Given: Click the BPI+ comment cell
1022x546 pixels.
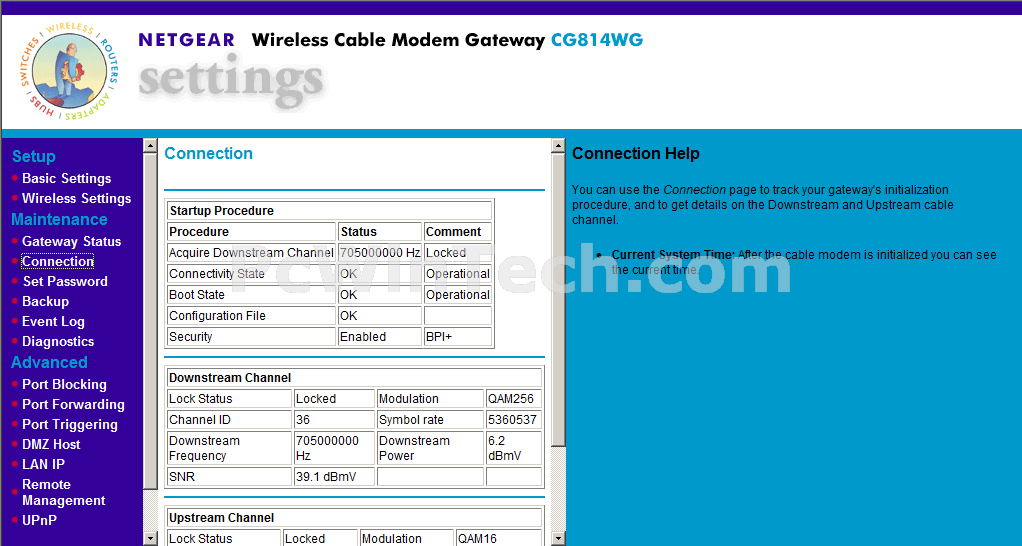Looking at the screenshot, I should (458, 337).
